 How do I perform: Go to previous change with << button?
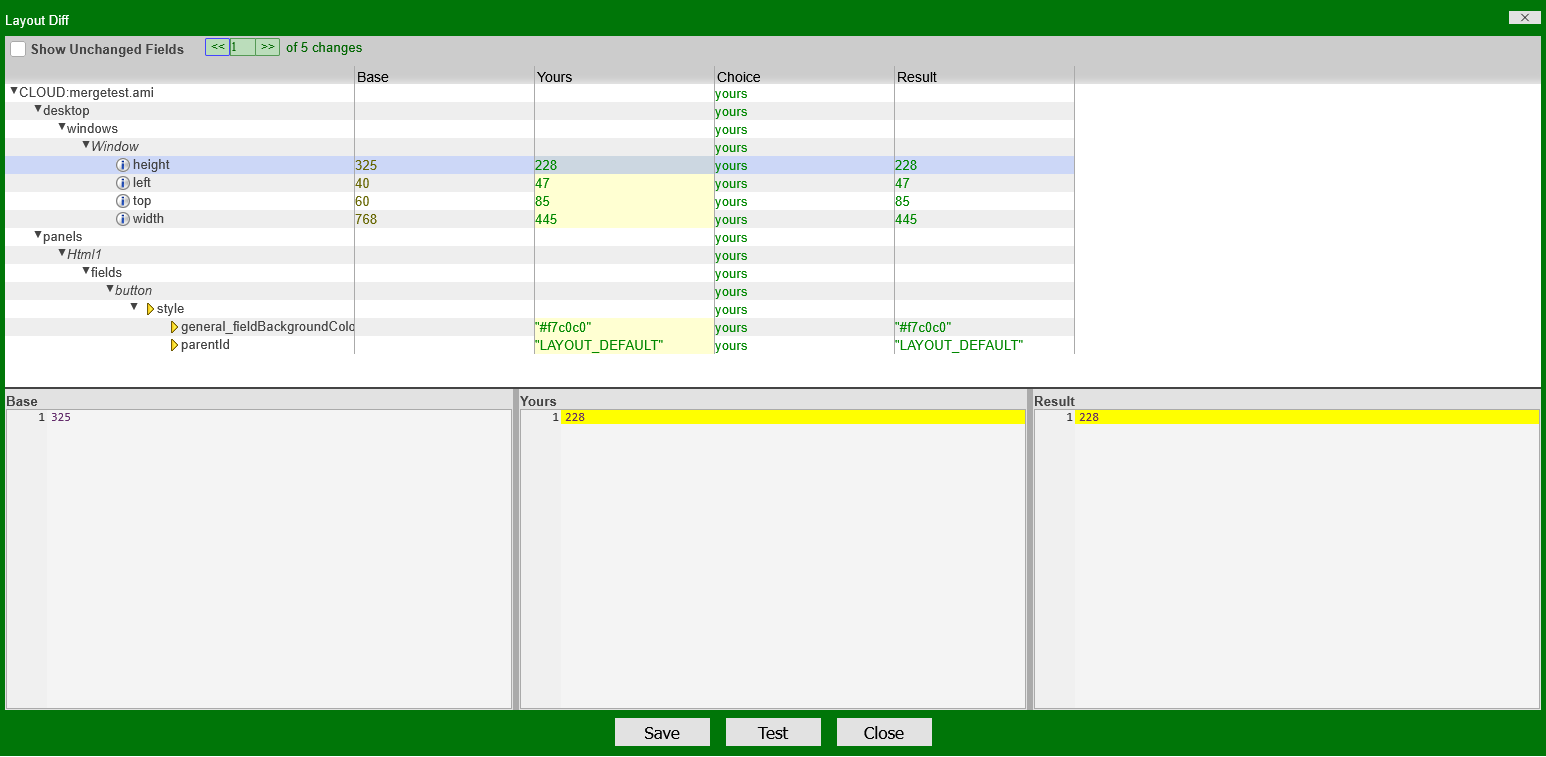(217, 47)
